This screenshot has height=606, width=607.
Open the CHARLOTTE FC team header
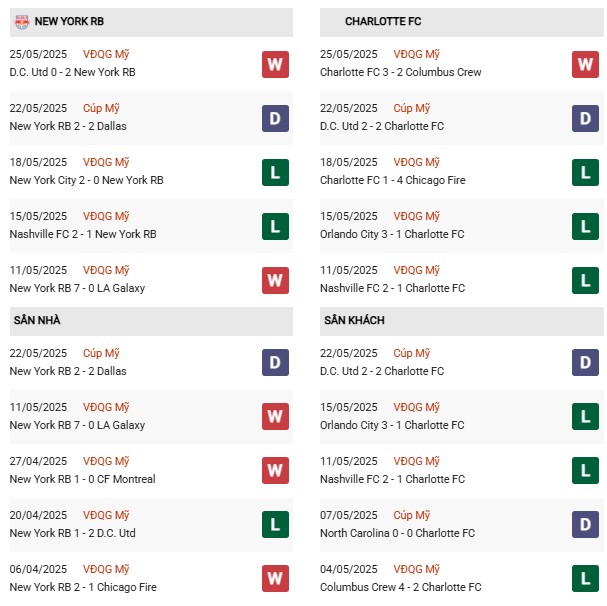(461, 22)
